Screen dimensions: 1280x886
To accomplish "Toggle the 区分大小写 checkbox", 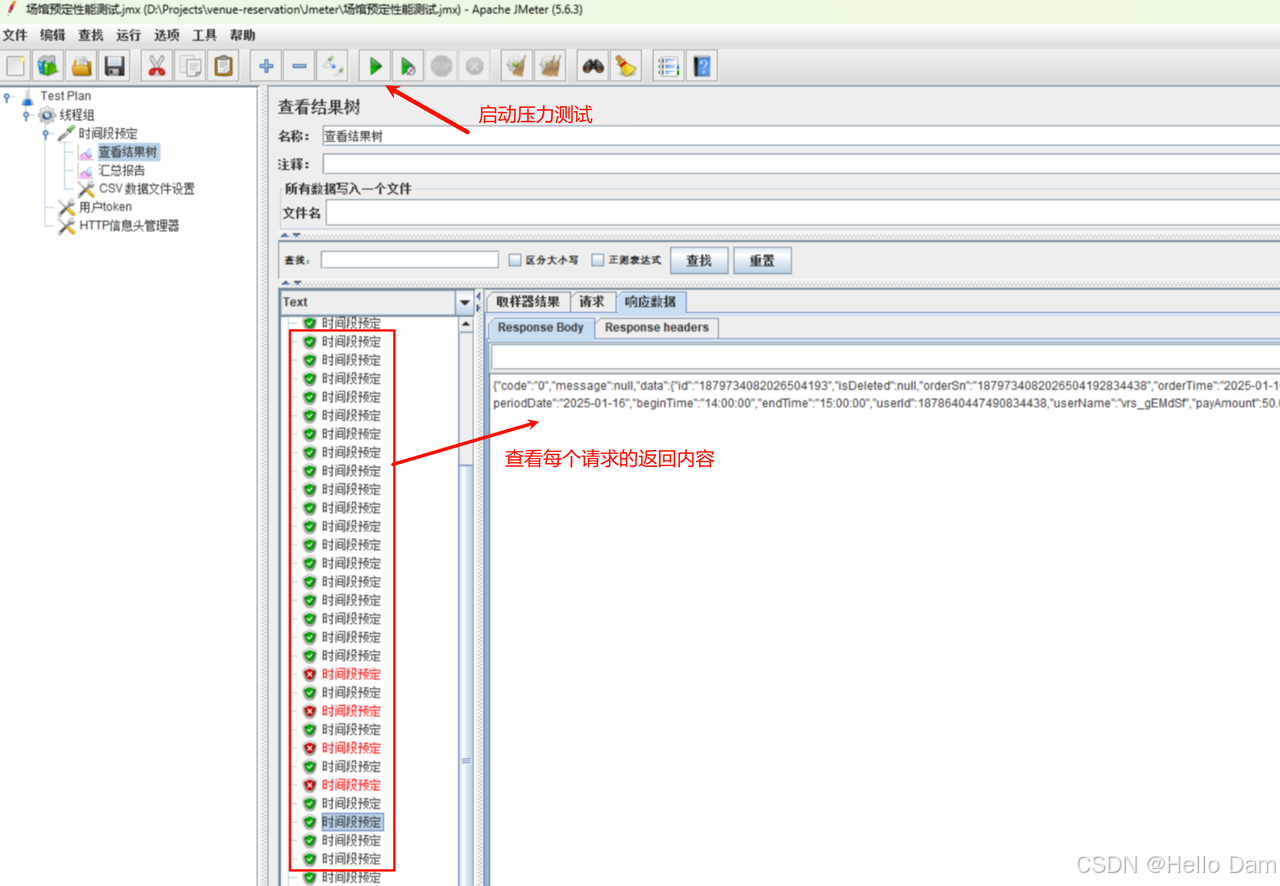I will pyautogui.click(x=515, y=260).
